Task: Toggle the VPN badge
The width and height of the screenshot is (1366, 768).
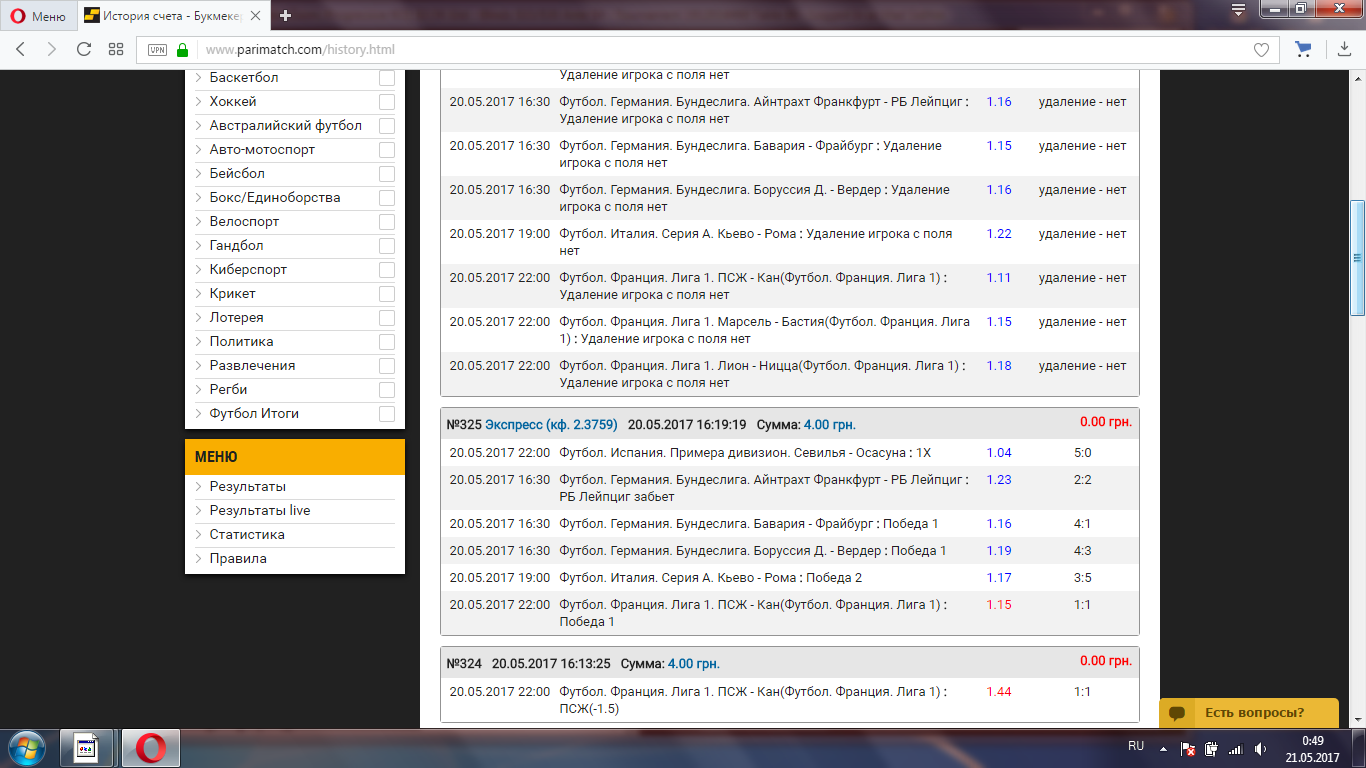Action: click(x=157, y=50)
